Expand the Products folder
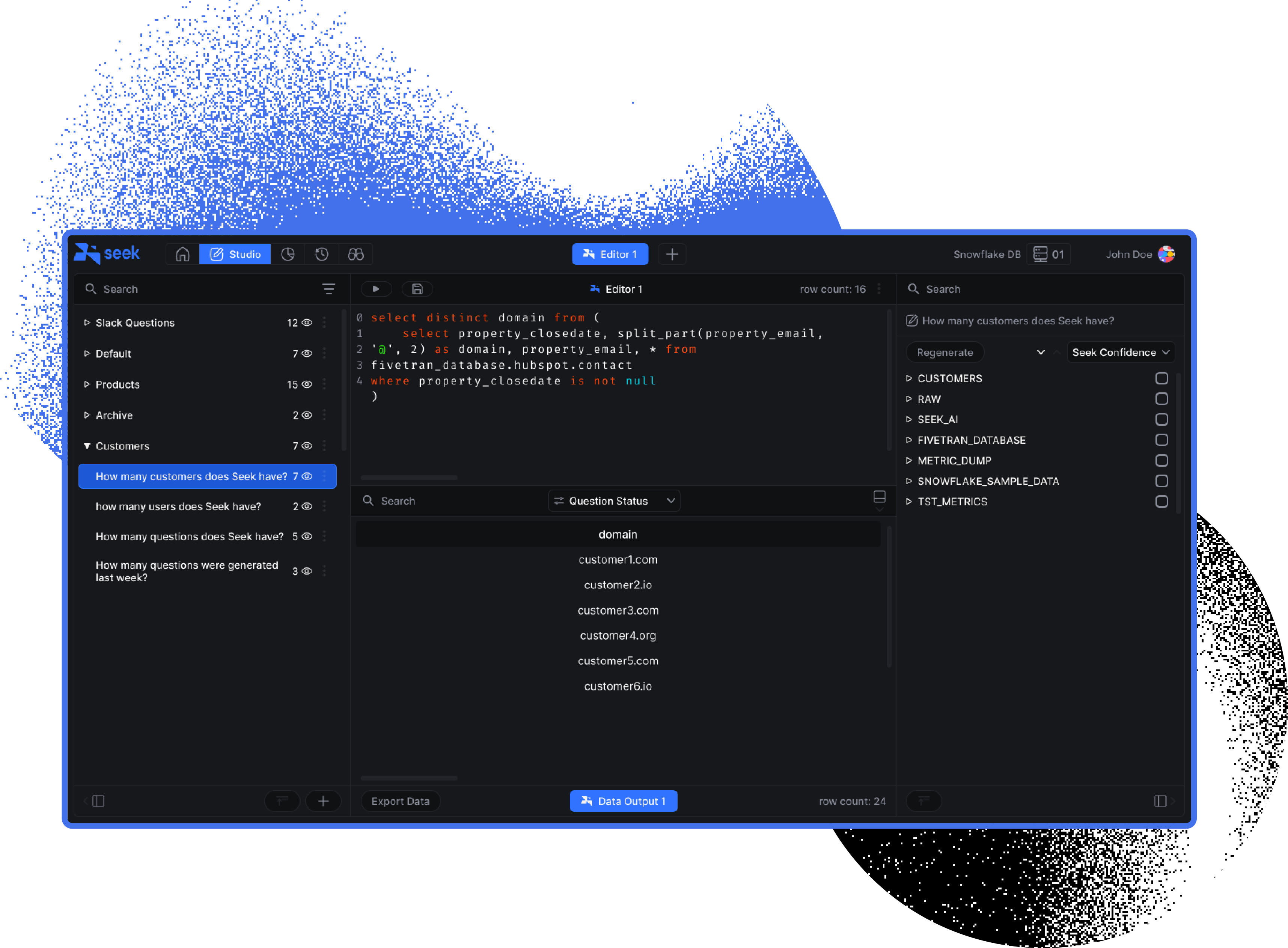 (87, 384)
